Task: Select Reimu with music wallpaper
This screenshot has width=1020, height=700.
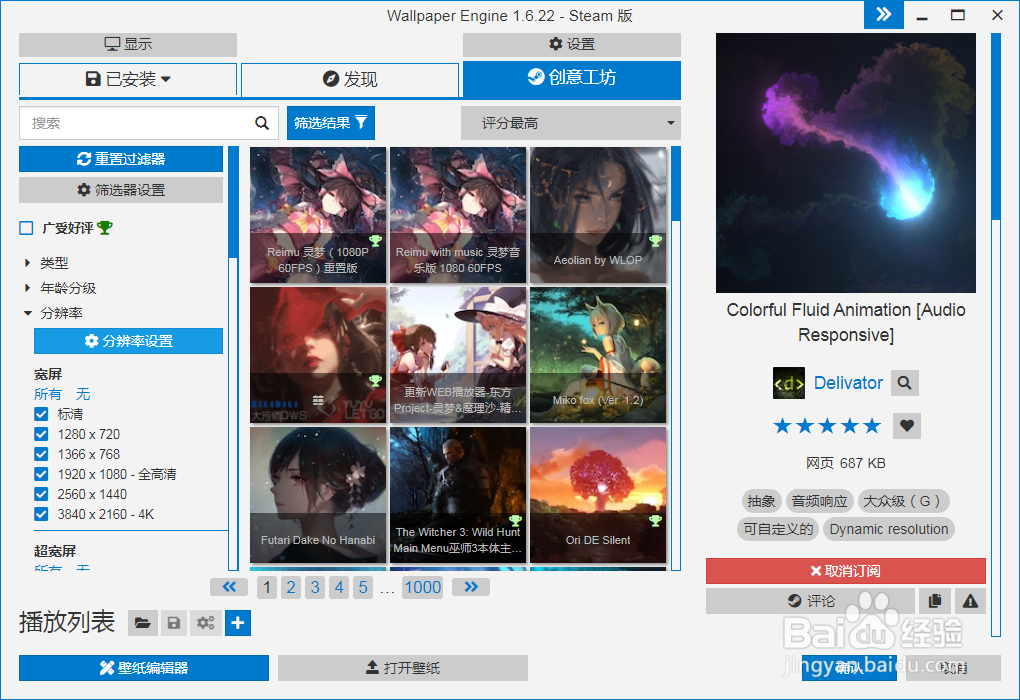Action: click(458, 215)
